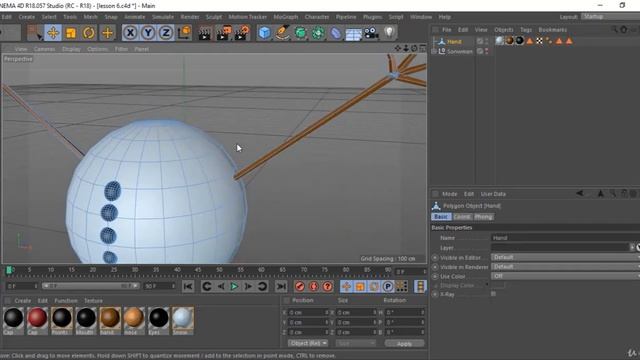
Task: Click the recent tool plus icon
Action: click(x=107, y=33)
